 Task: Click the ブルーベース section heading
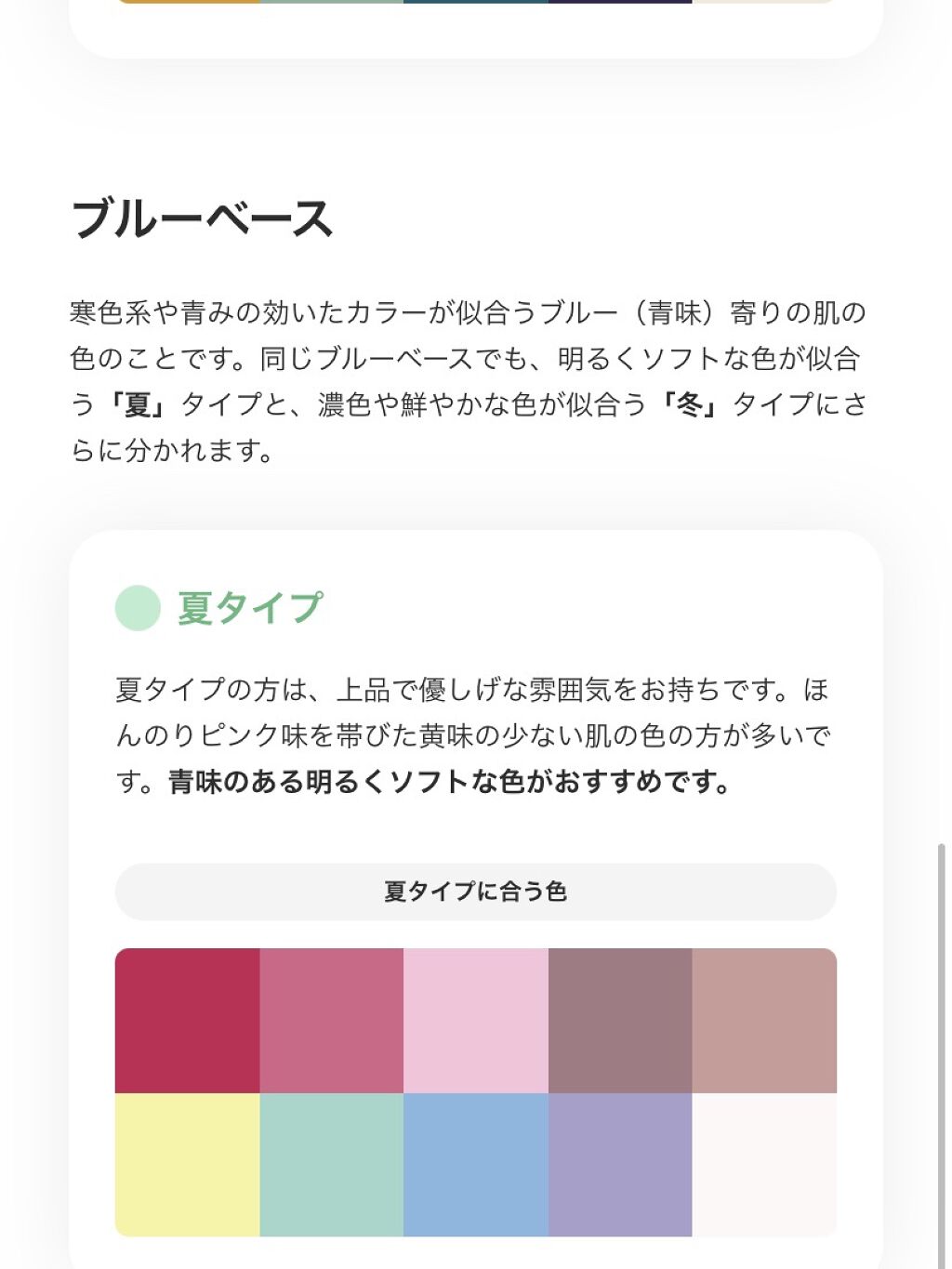click(x=202, y=219)
